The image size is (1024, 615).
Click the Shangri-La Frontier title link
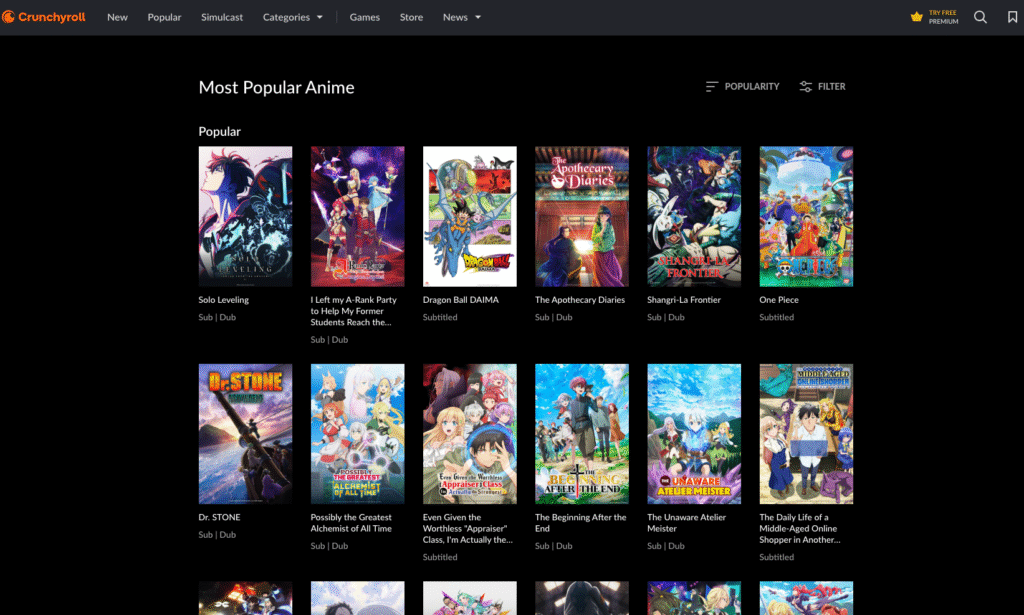click(x=684, y=300)
